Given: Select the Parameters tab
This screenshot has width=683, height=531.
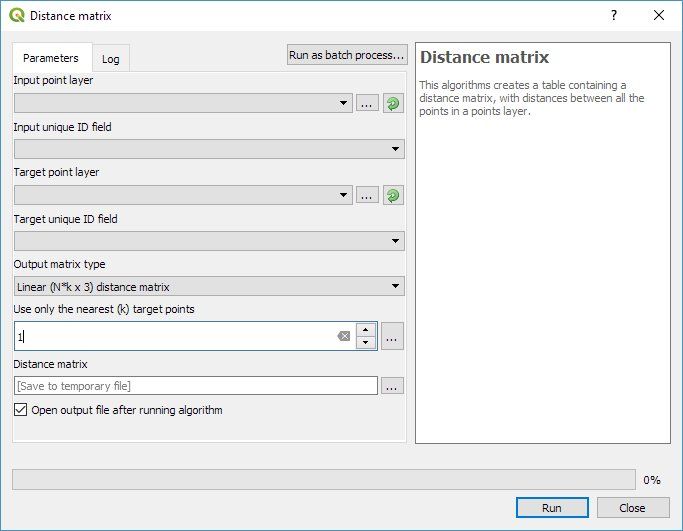Looking at the screenshot, I should (x=51, y=59).
